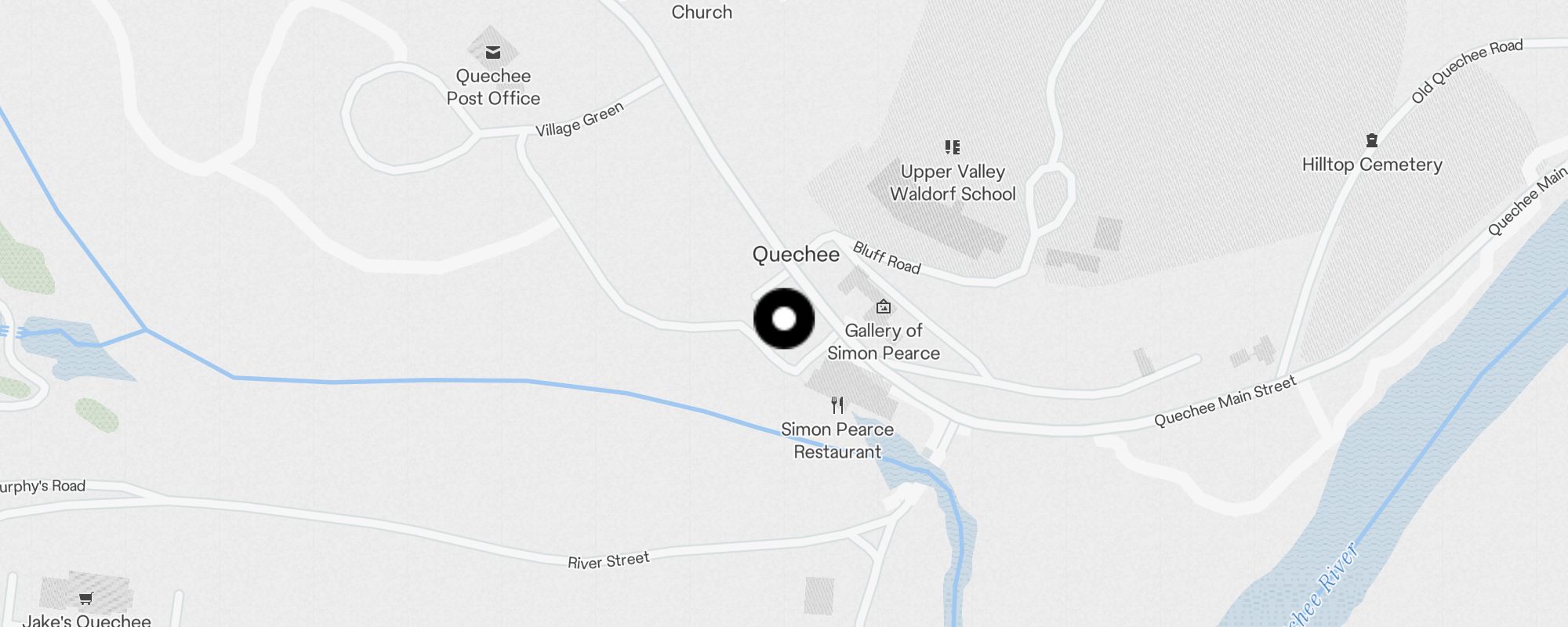Click the Bluff Road label
This screenshot has width=1568, height=627.
coord(887,258)
